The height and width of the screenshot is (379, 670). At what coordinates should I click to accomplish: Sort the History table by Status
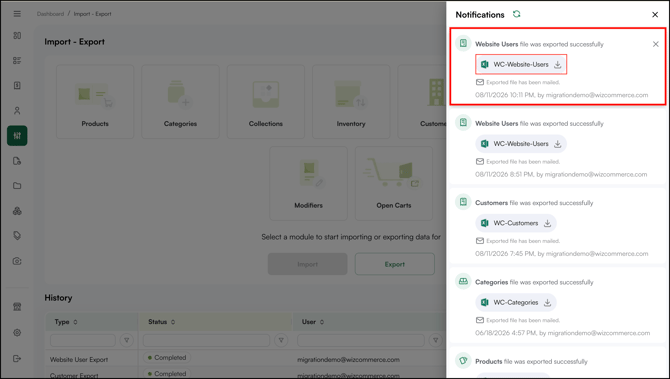[173, 322]
